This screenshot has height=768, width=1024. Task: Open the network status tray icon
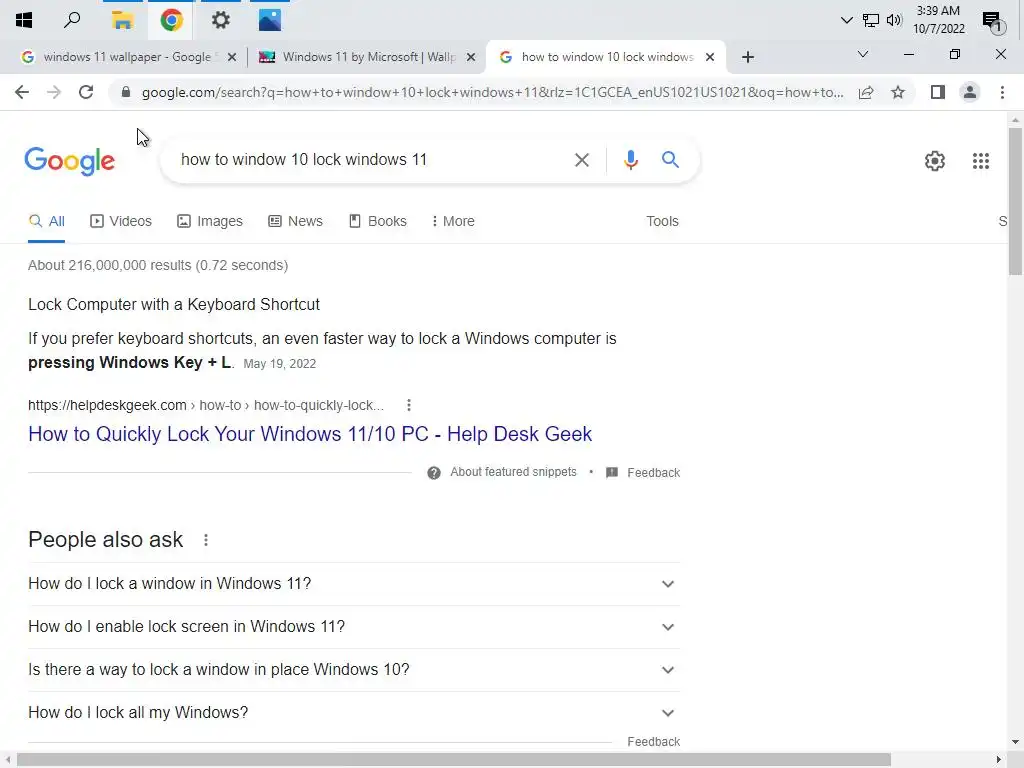click(871, 20)
